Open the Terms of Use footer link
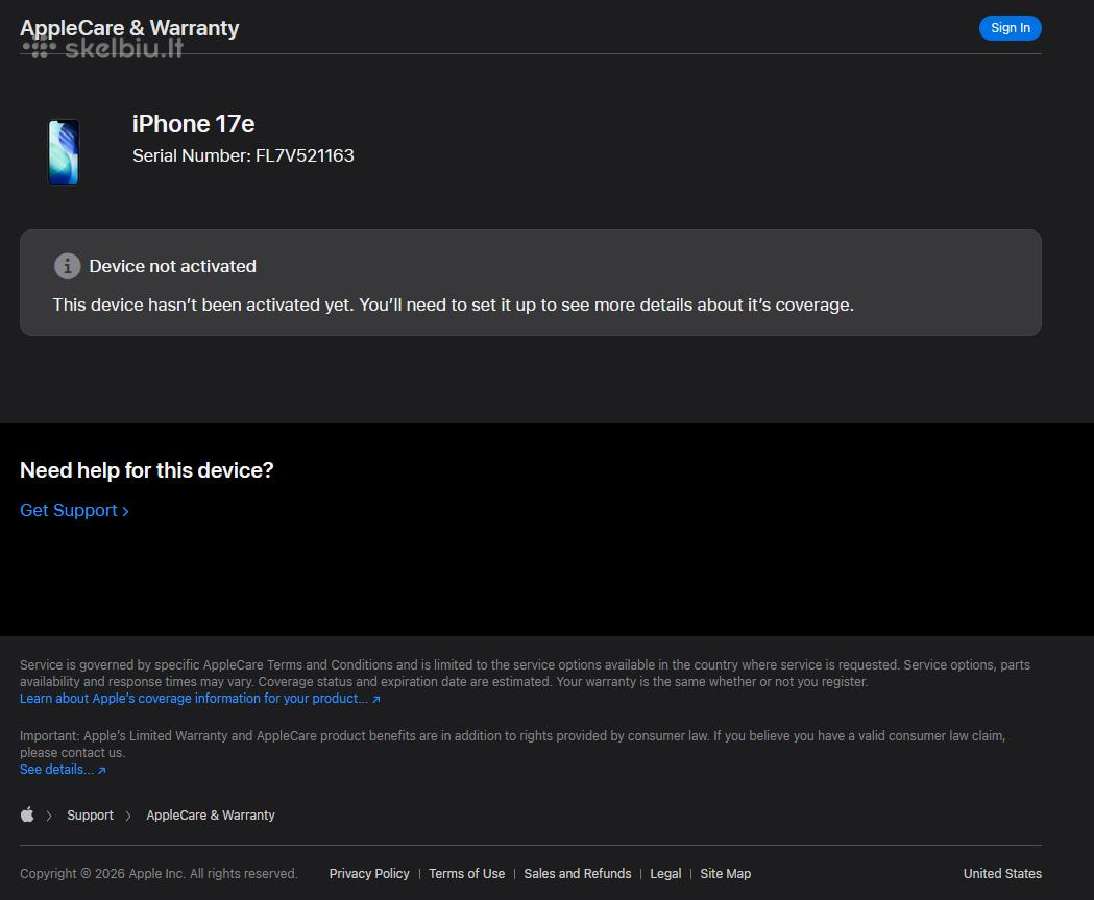This screenshot has height=900, width=1094. 467,873
